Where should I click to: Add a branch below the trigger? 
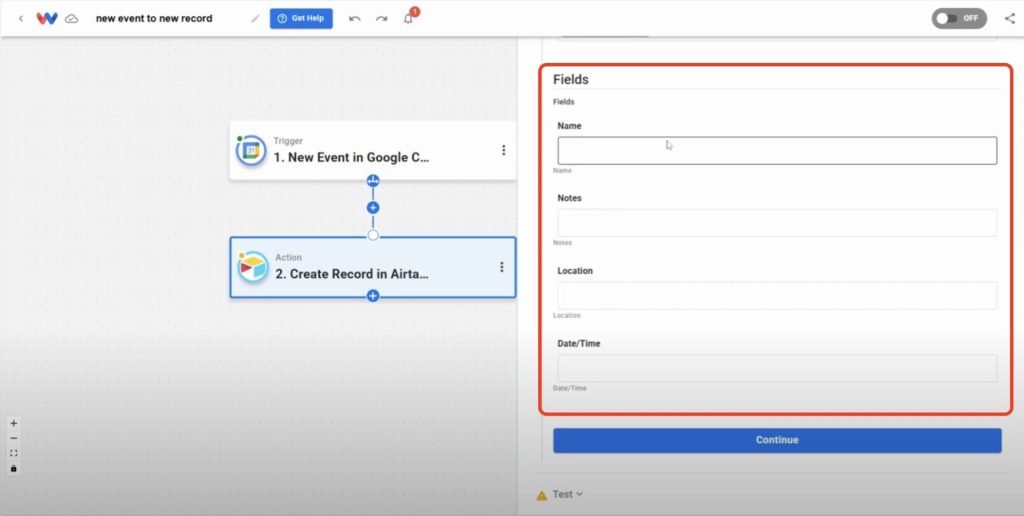point(373,181)
